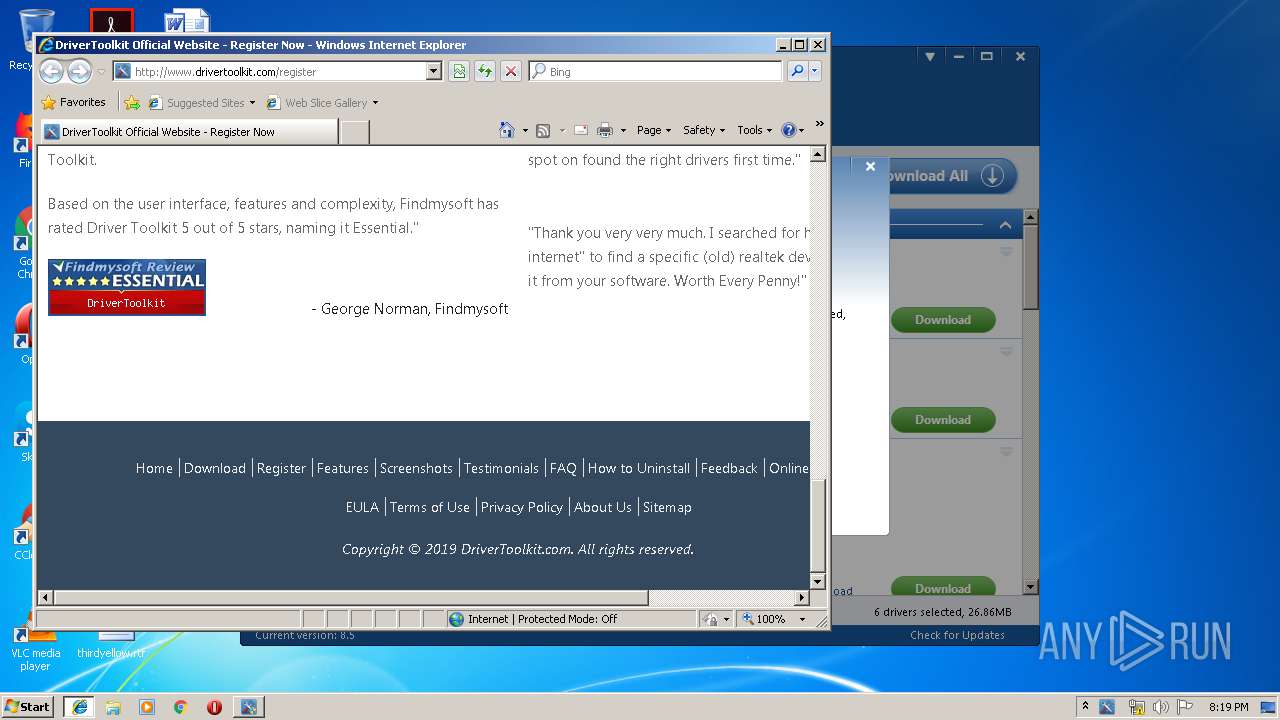Expand the command bar overflow chevron

819,124
